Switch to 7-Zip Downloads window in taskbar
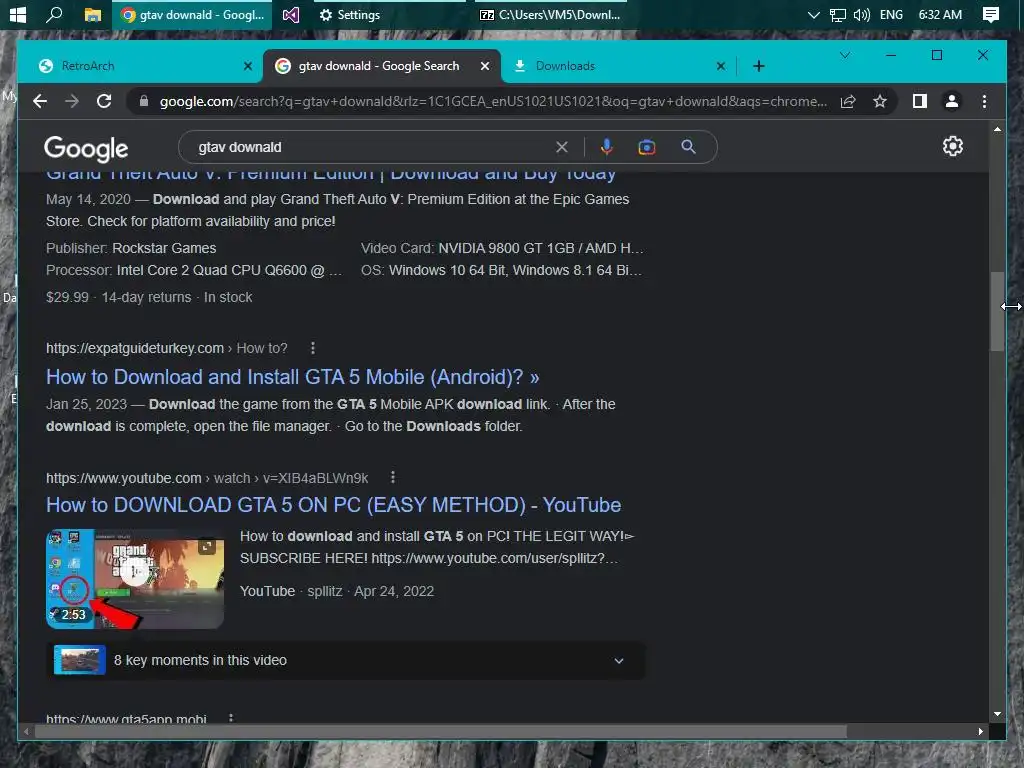 coord(549,14)
